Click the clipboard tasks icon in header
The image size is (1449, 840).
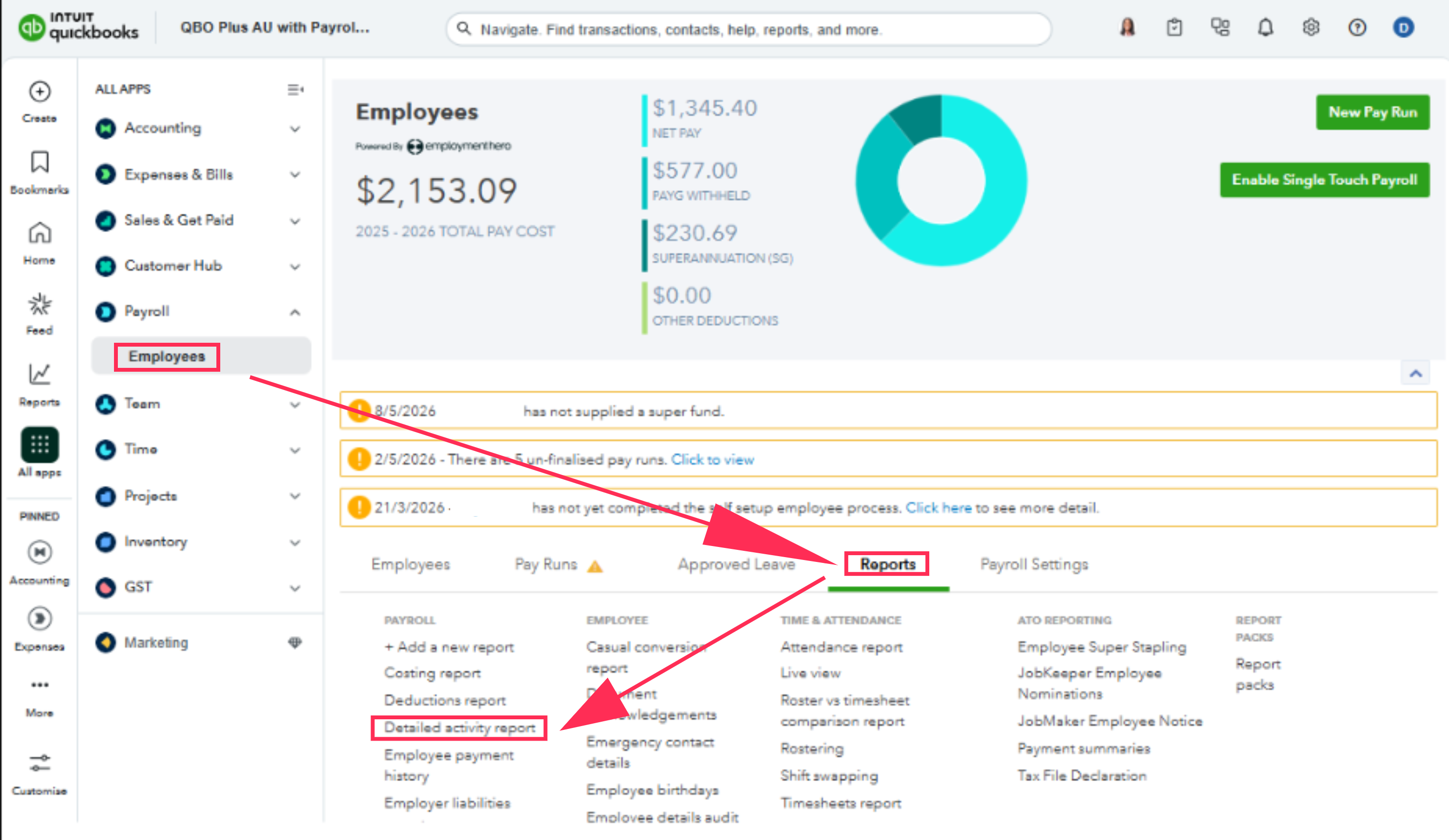[x=1174, y=28]
